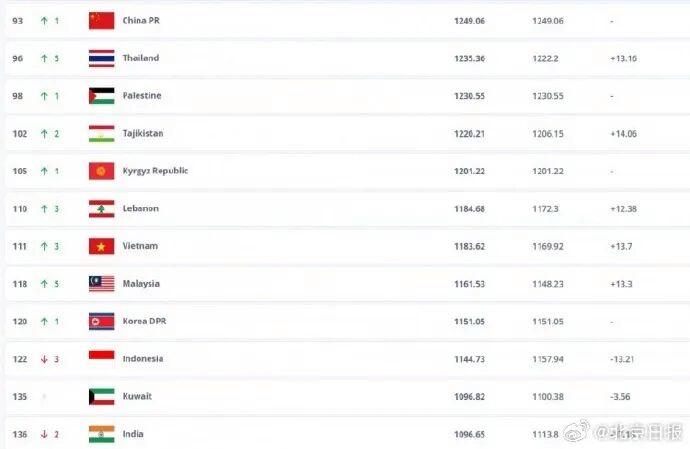690x449 pixels.
Task: Click Thailand's green up arrow
Action: (44, 58)
